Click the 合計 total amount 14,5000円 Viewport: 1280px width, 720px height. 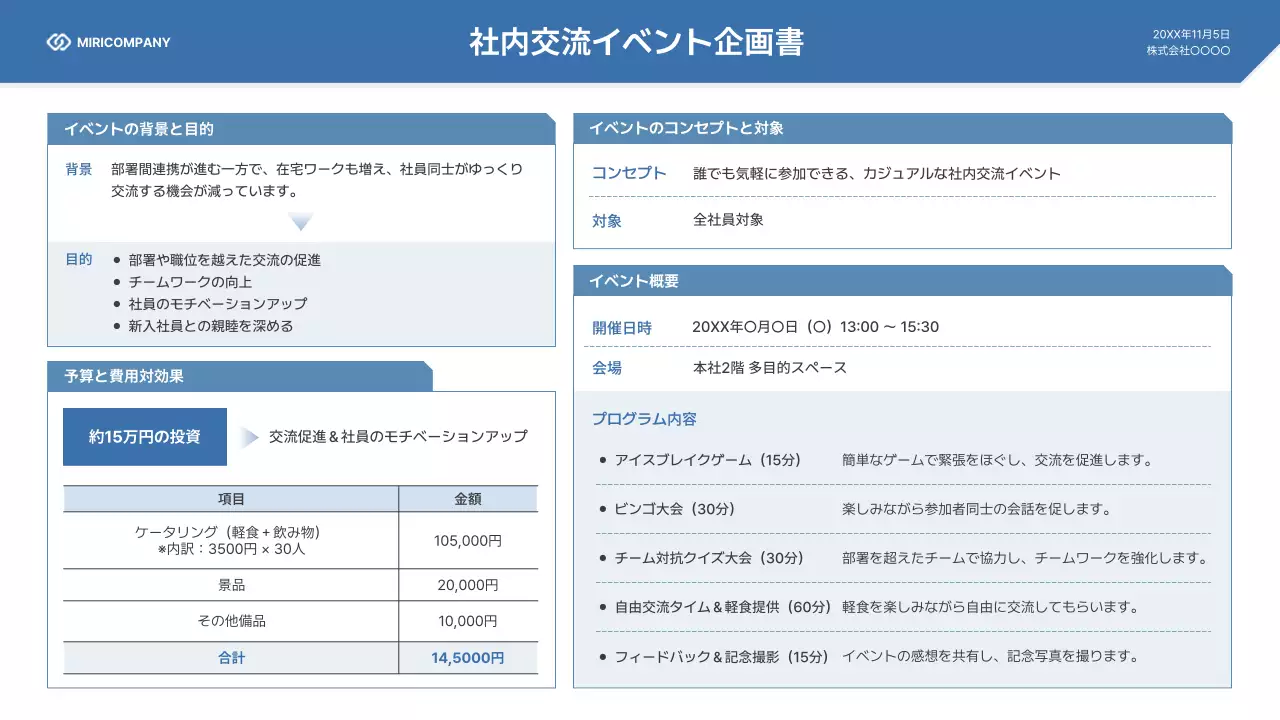click(x=468, y=658)
